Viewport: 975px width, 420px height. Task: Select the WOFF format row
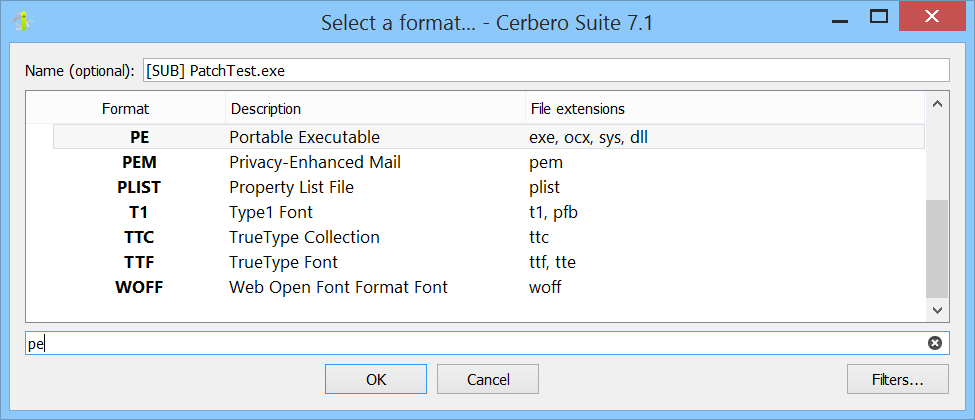[489, 287]
